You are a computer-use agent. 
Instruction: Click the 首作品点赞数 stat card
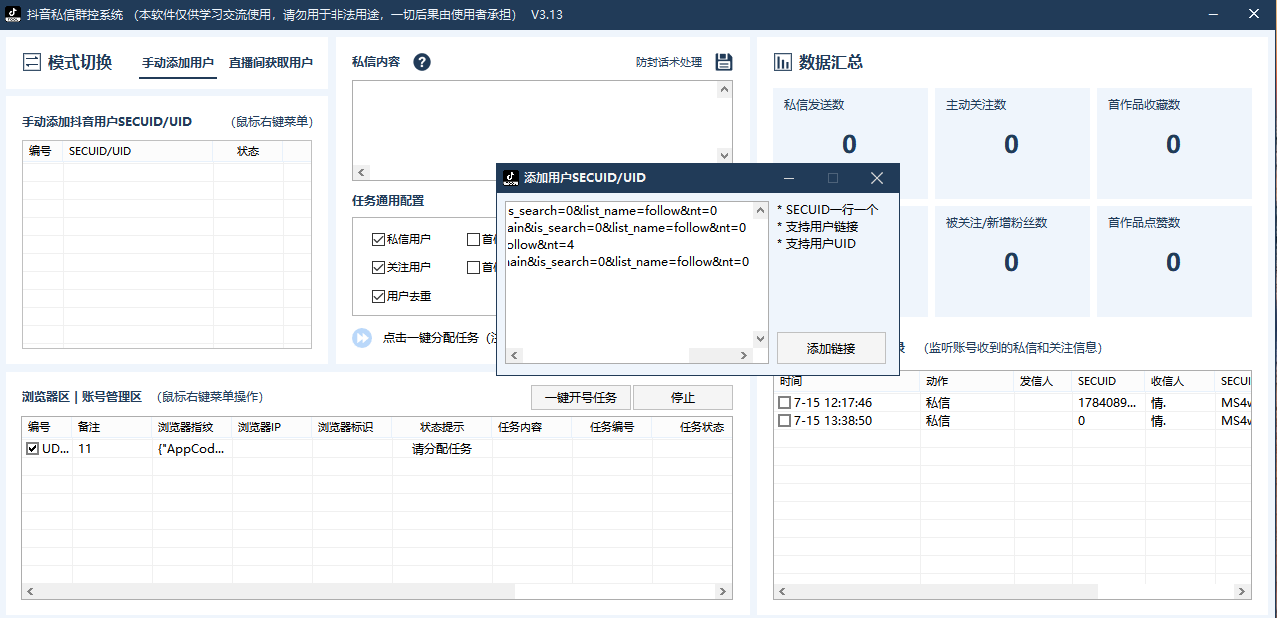click(1174, 260)
